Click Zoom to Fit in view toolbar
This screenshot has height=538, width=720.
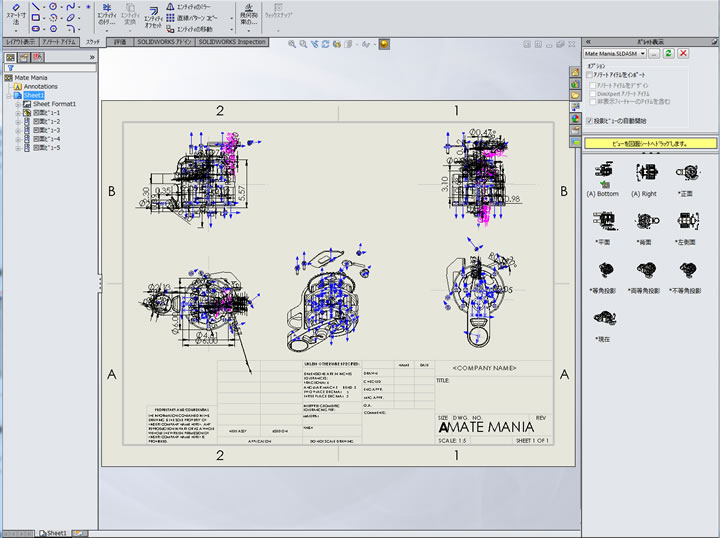point(292,44)
